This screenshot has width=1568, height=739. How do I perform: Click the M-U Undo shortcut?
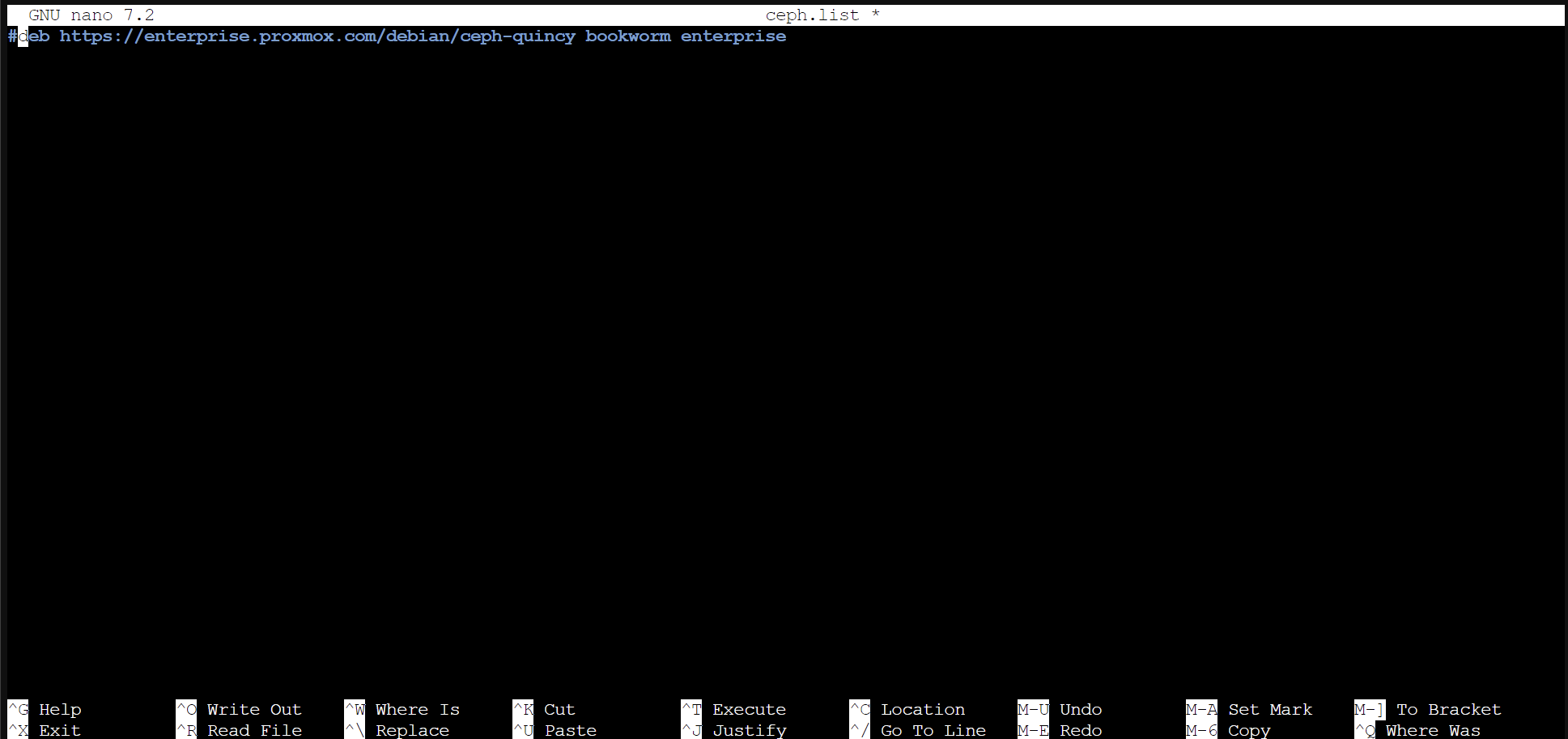point(1060,709)
